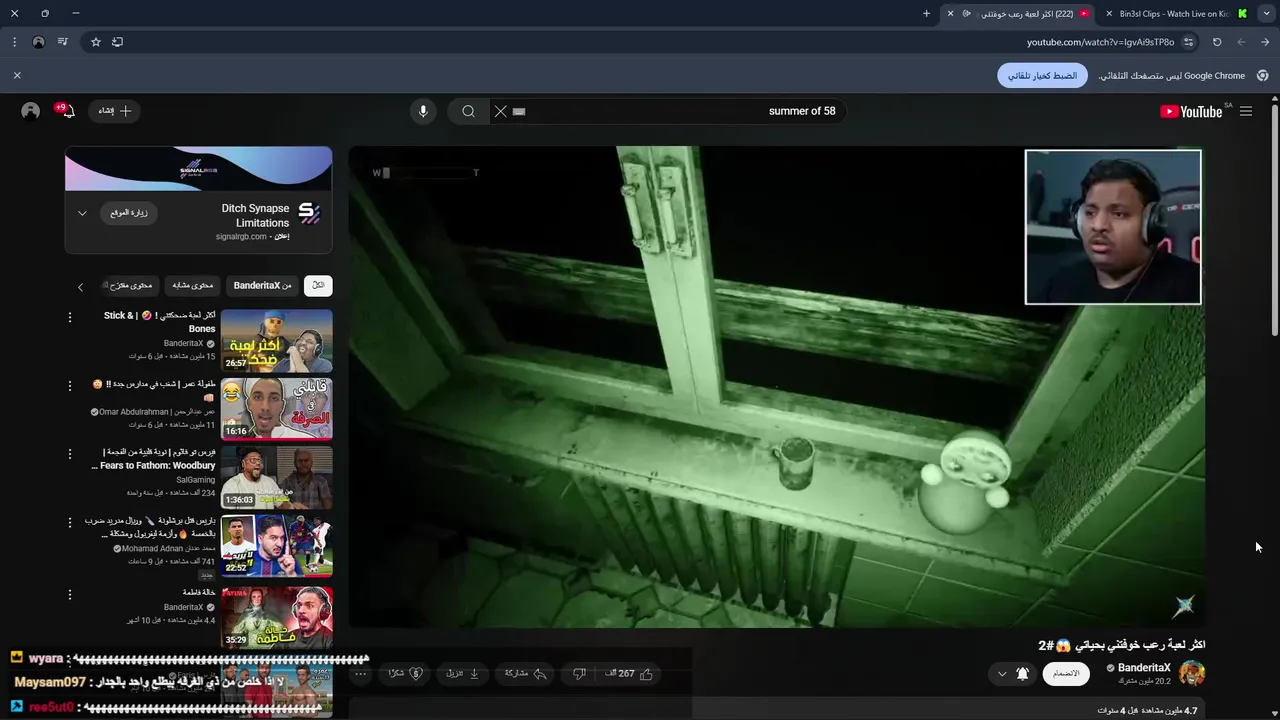The image size is (1280, 720).
Task: Open site information icon in address bar
Action: click(x=1188, y=42)
